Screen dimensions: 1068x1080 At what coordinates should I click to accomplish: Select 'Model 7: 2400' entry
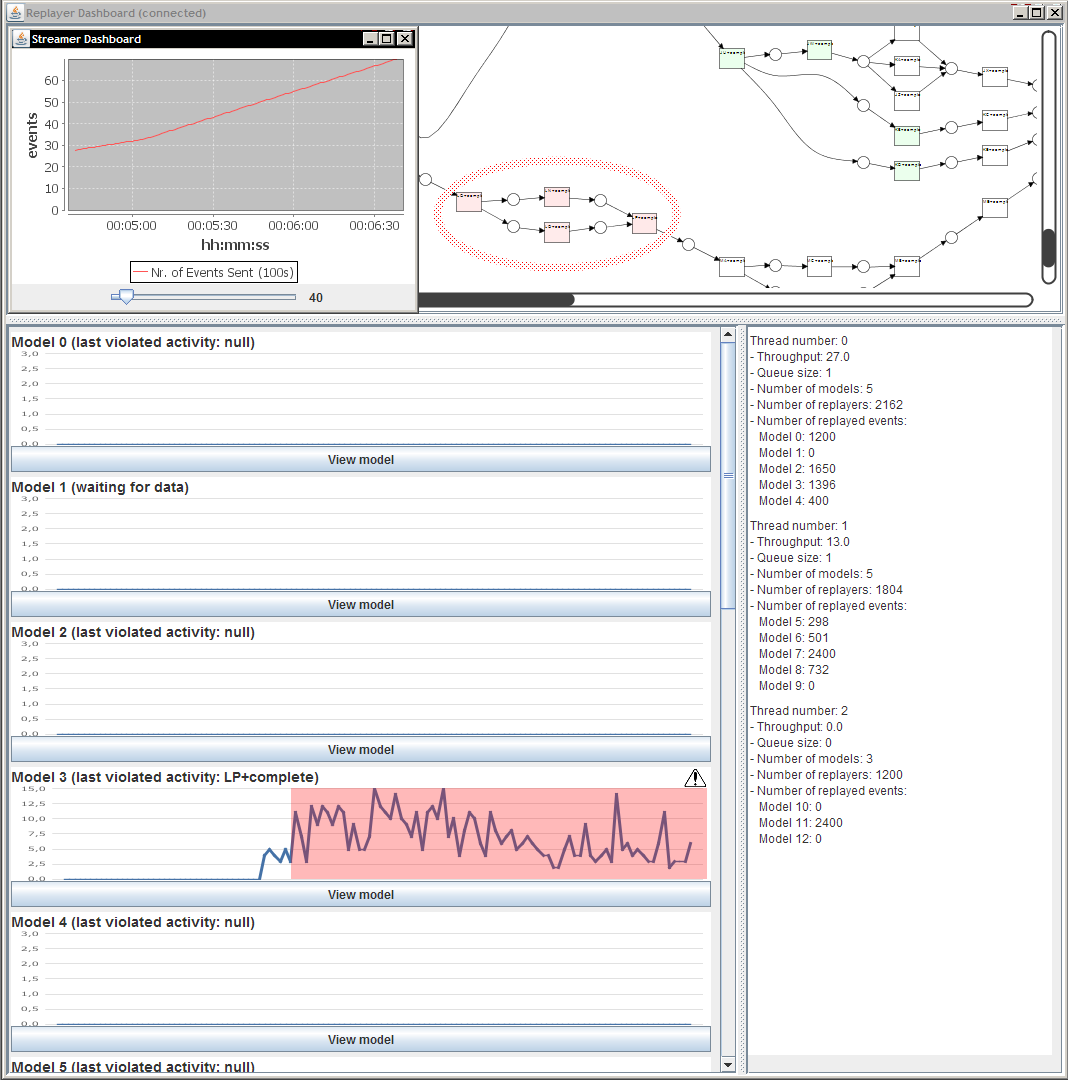pyautogui.click(x=797, y=654)
